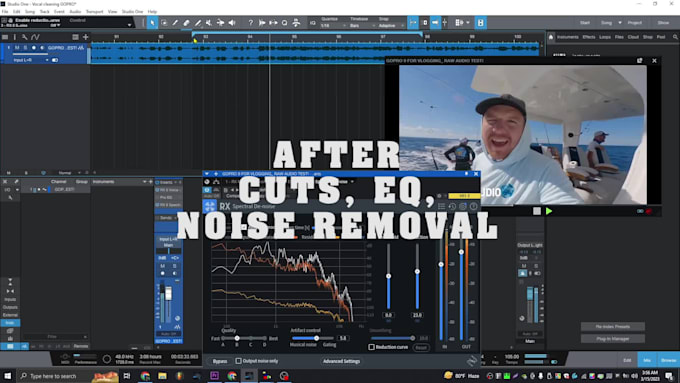
Task: Select the Range tool
Action: point(164,23)
